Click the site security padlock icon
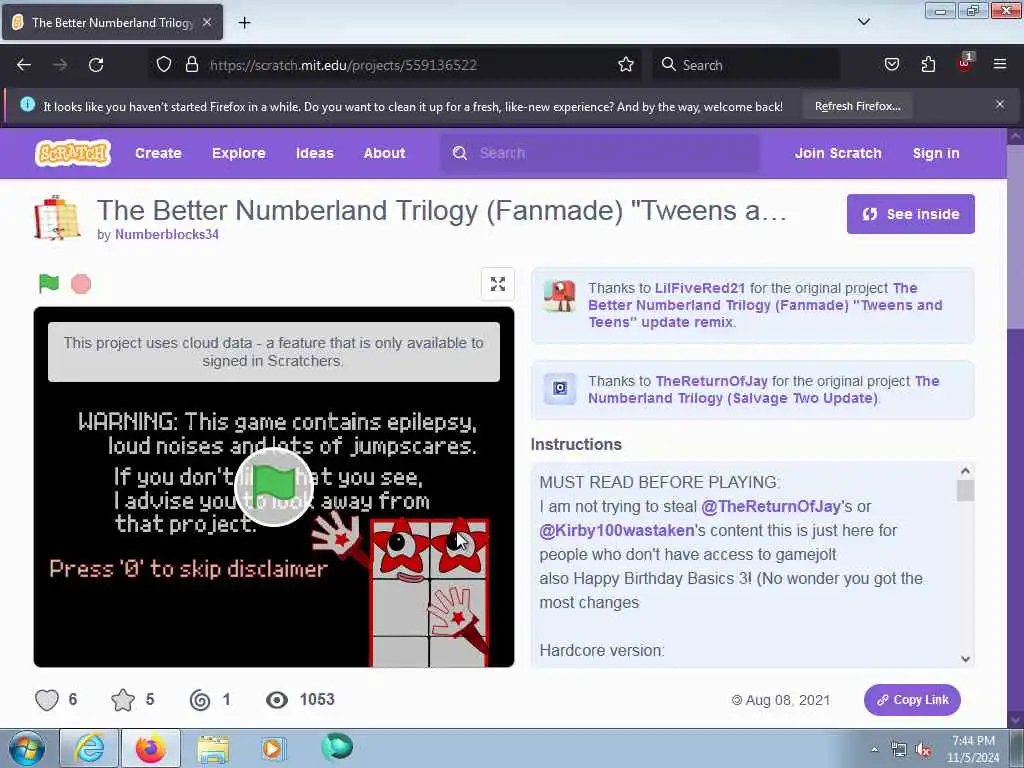The image size is (1024, 768). [x=191, y=64]
